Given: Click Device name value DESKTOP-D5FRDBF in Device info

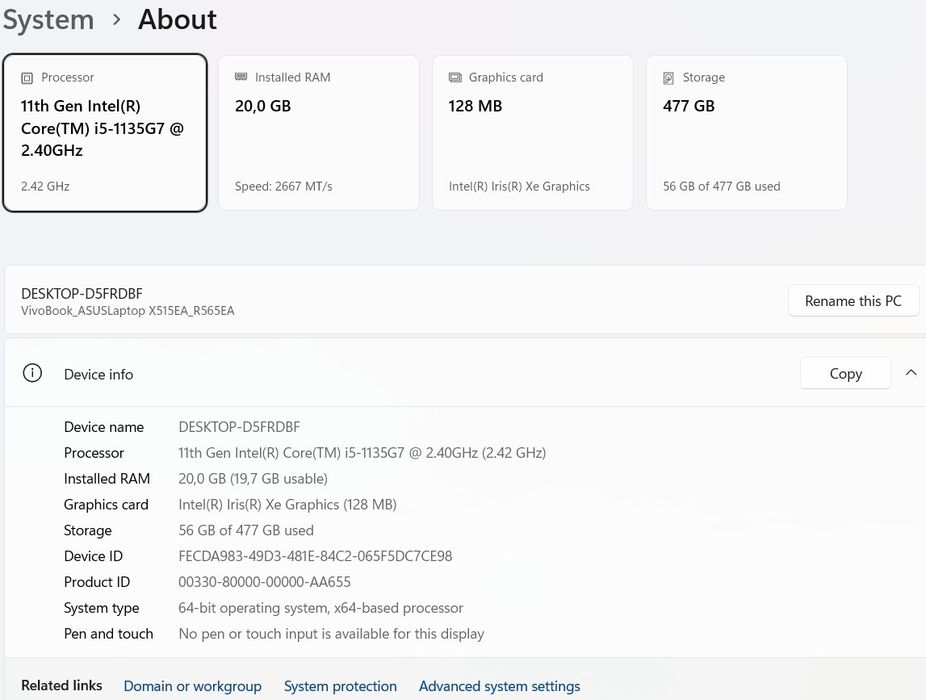Looking at the screenshot, I should point(239,427).
